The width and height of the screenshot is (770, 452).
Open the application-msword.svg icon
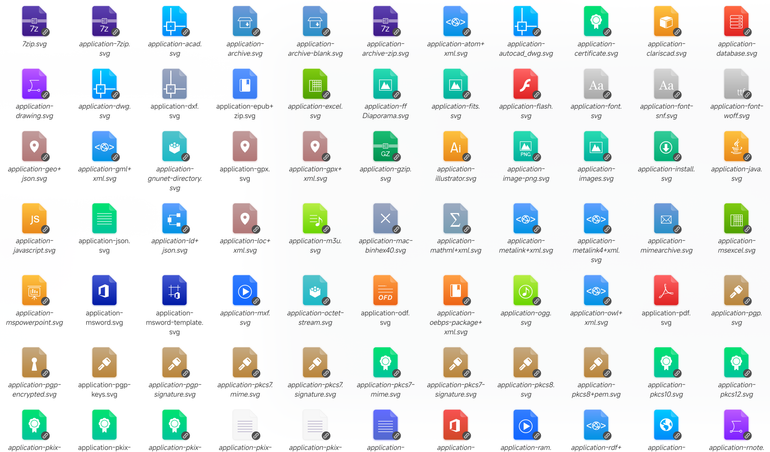pyautogui.click(x=104, y=290)
